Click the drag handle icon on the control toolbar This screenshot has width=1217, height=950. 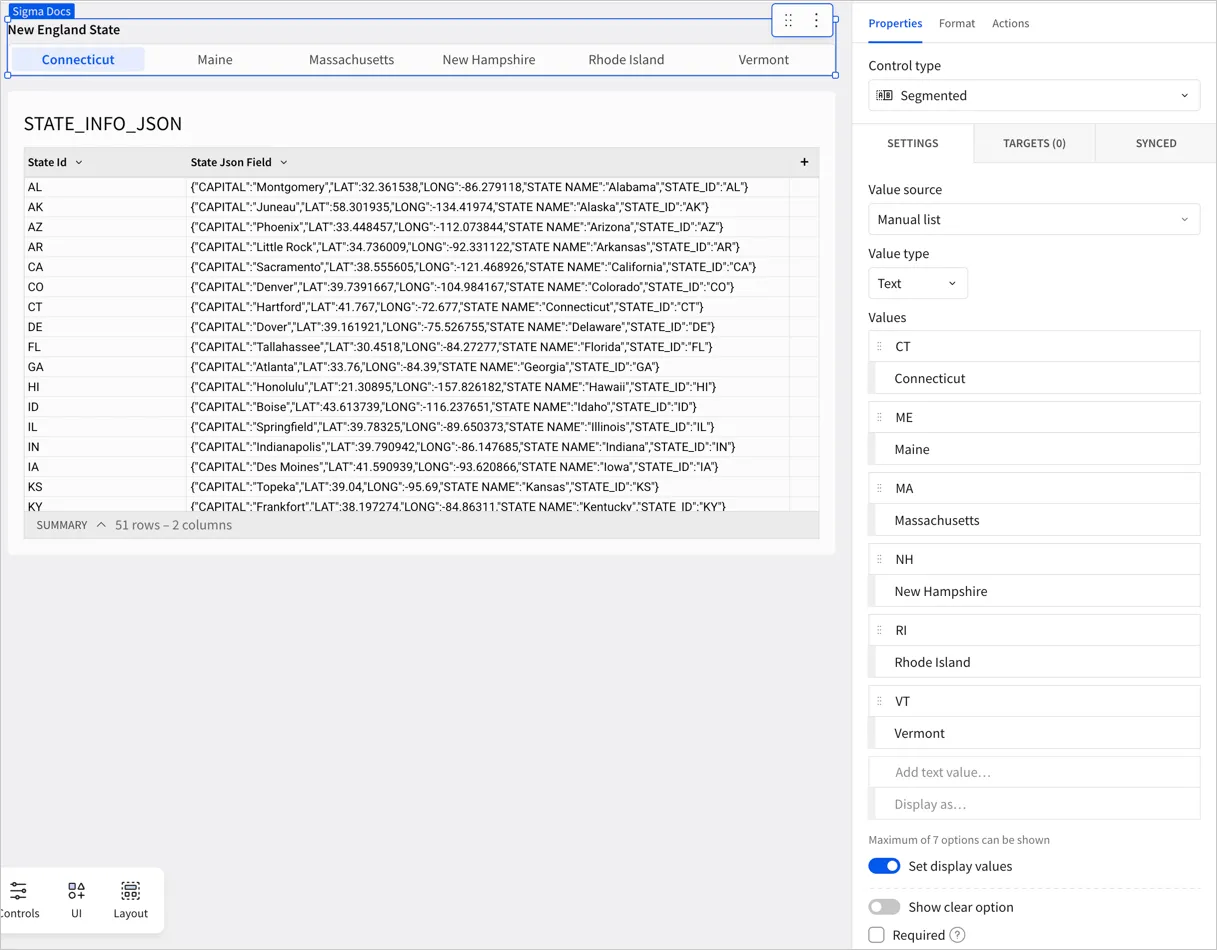point(788,20)
